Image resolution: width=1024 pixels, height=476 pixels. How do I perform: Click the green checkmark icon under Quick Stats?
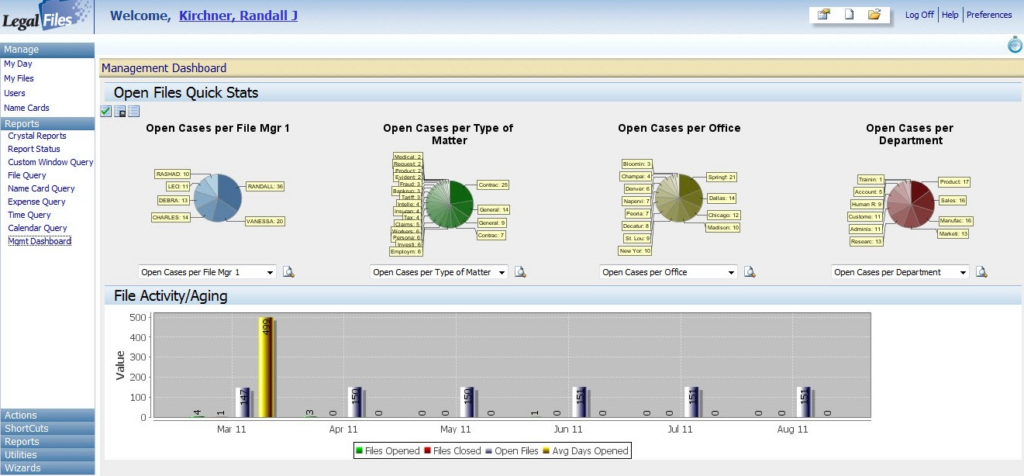pos(106,112)
